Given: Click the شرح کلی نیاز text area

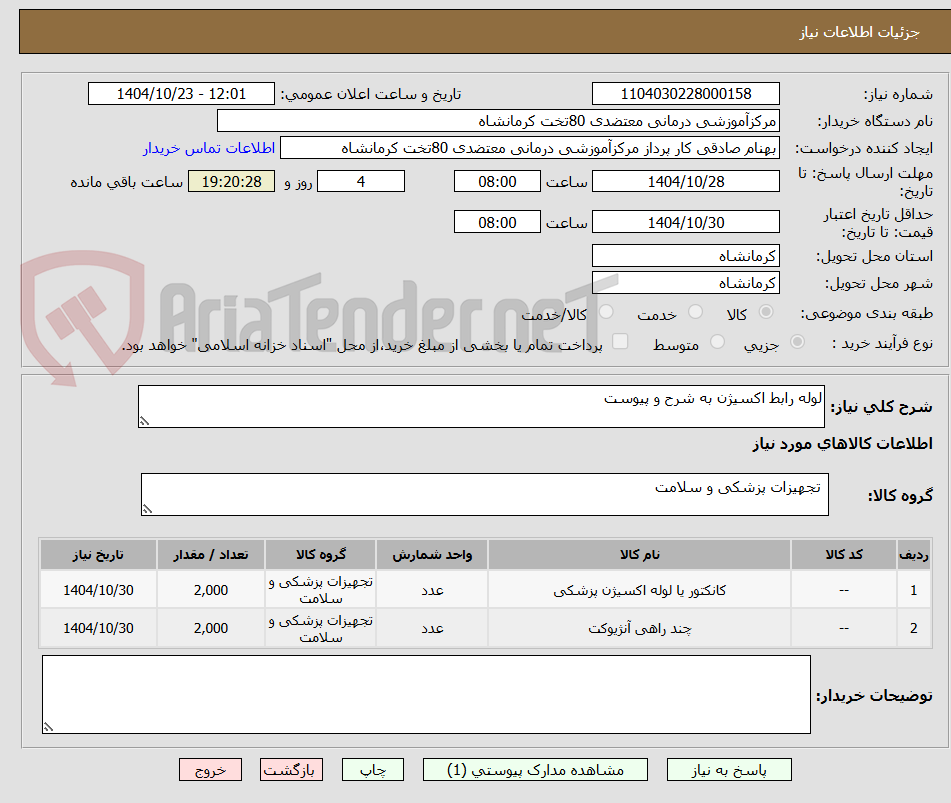Looking at the screenshot, I should 481,406.
